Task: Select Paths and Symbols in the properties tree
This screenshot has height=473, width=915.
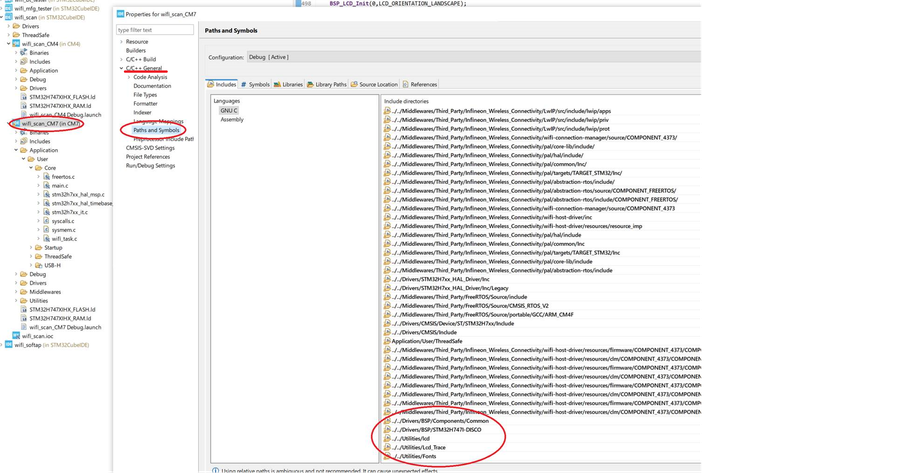Action: pos(156,130)
